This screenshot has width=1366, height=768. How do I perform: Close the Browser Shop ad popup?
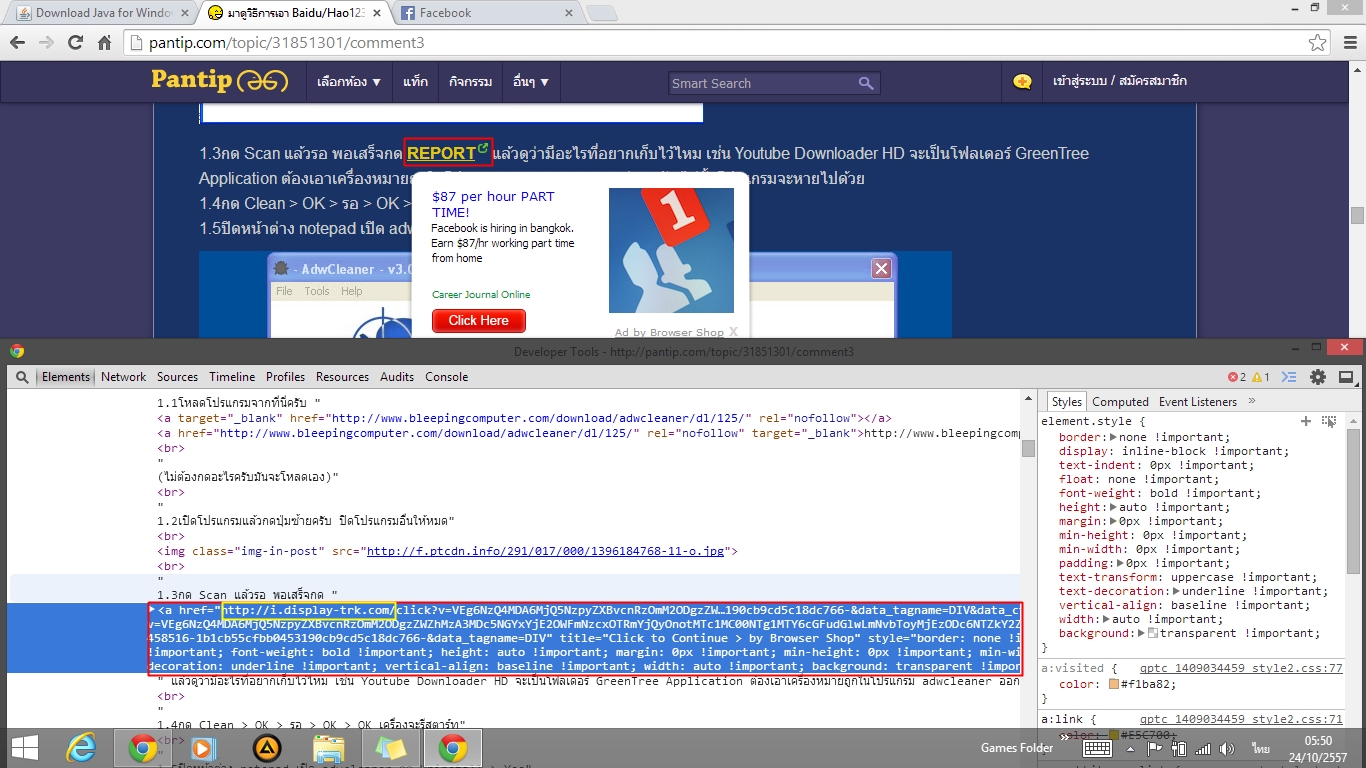pos(733,331)
